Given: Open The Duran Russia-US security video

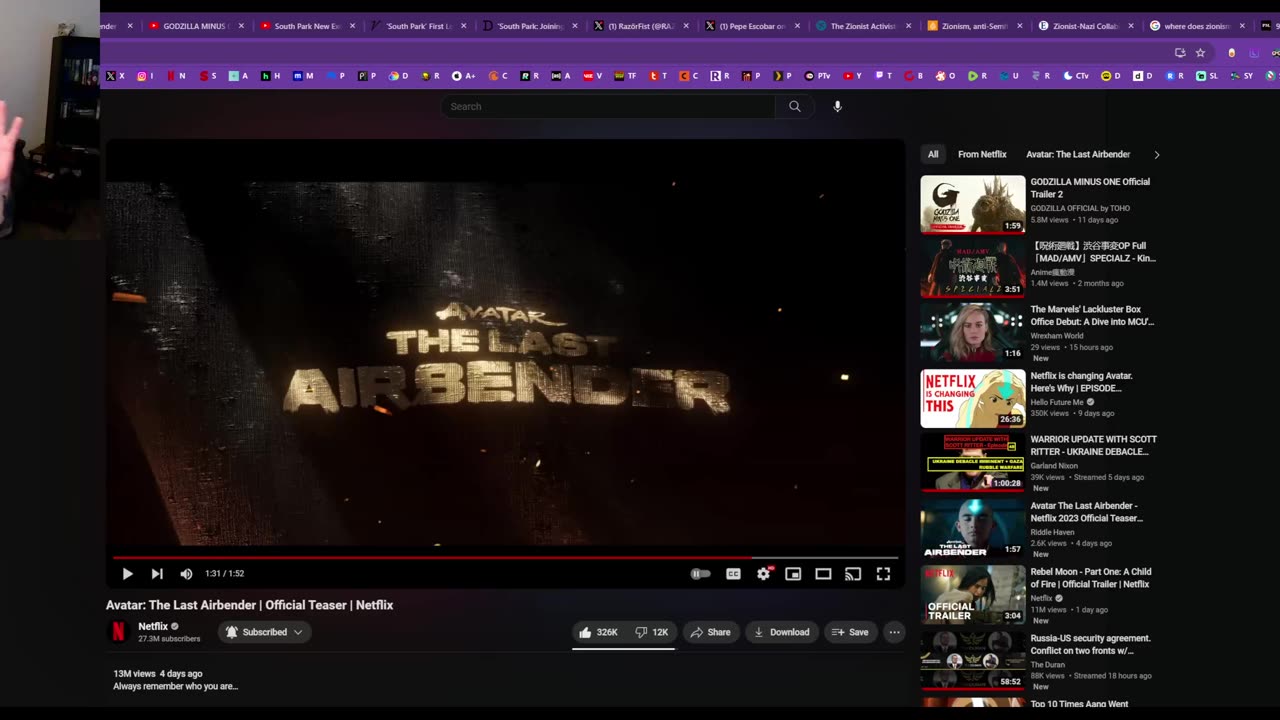Looking at the screenshot, I should click(x=1091, y=644).
